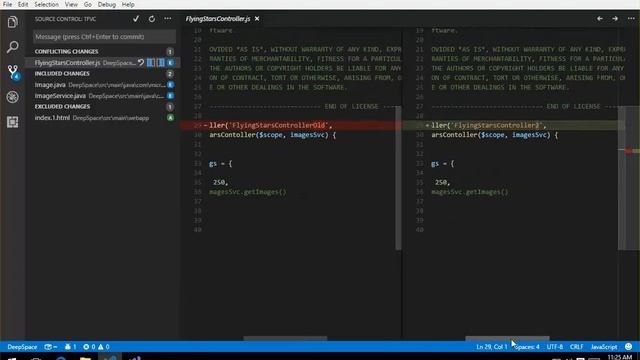Open the Debug menu
This screenshot has height=360, width=640.
(107, 4)
